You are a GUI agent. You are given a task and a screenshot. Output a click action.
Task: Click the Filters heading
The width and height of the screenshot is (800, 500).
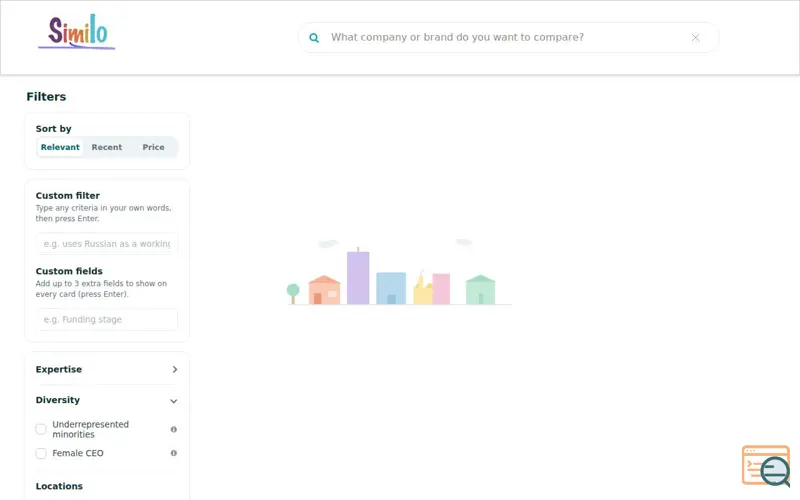[46, 96]
